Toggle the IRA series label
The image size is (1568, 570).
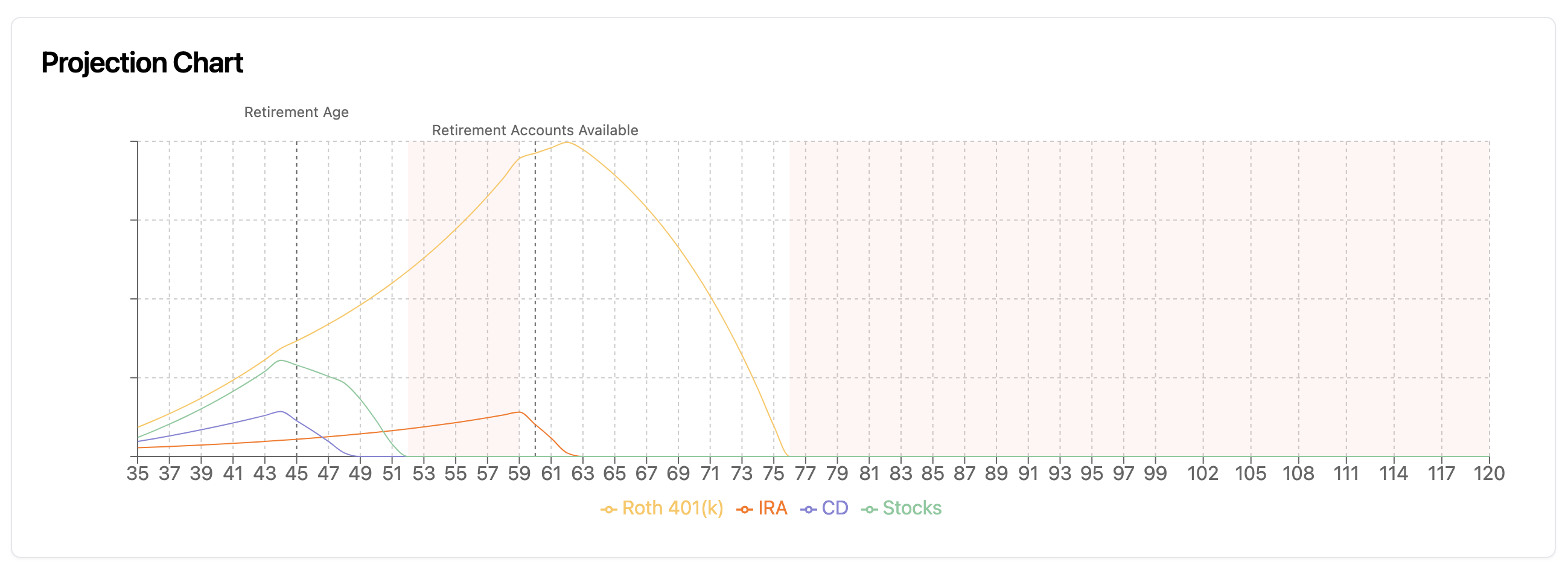(773, 508)
